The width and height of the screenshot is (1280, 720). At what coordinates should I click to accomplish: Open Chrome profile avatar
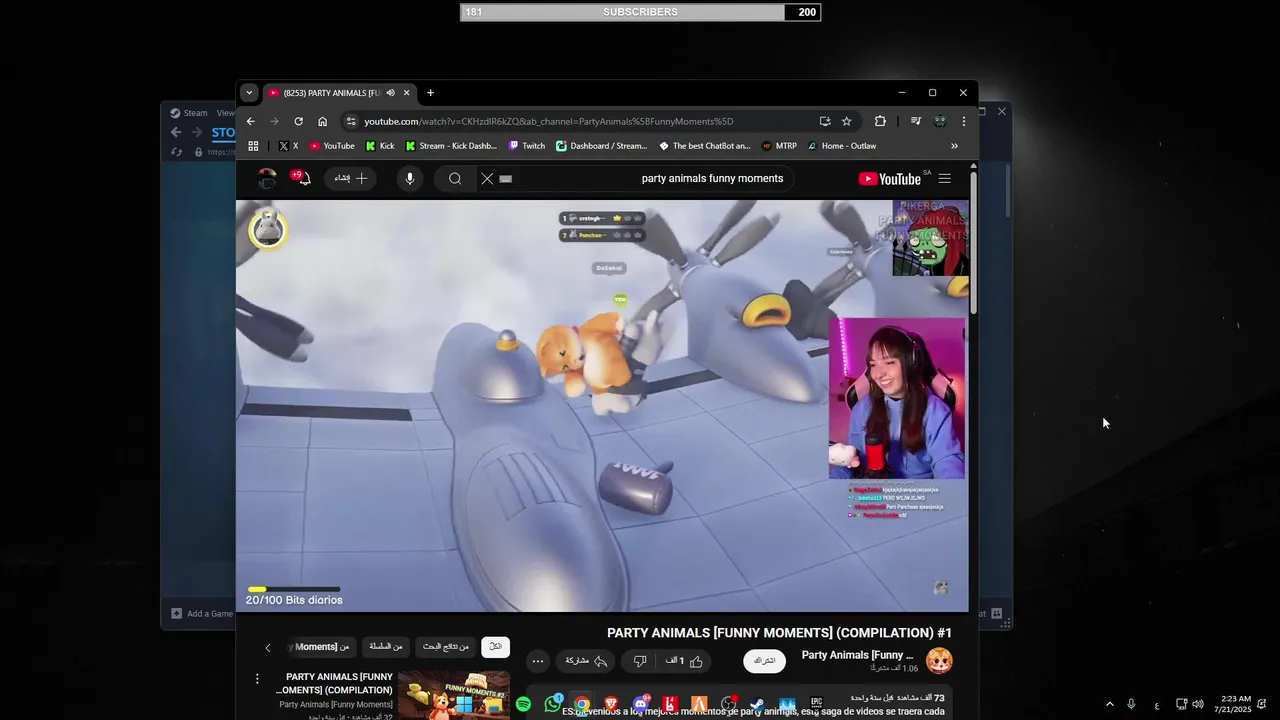[x=940, y=121]
